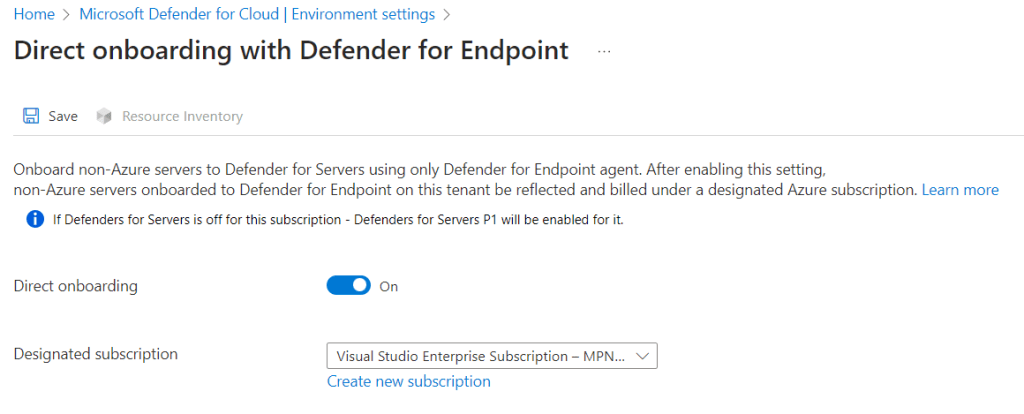This screenshot has height=414, width=1024.
Task: Open the Learn more link
Action: (960, 190)
